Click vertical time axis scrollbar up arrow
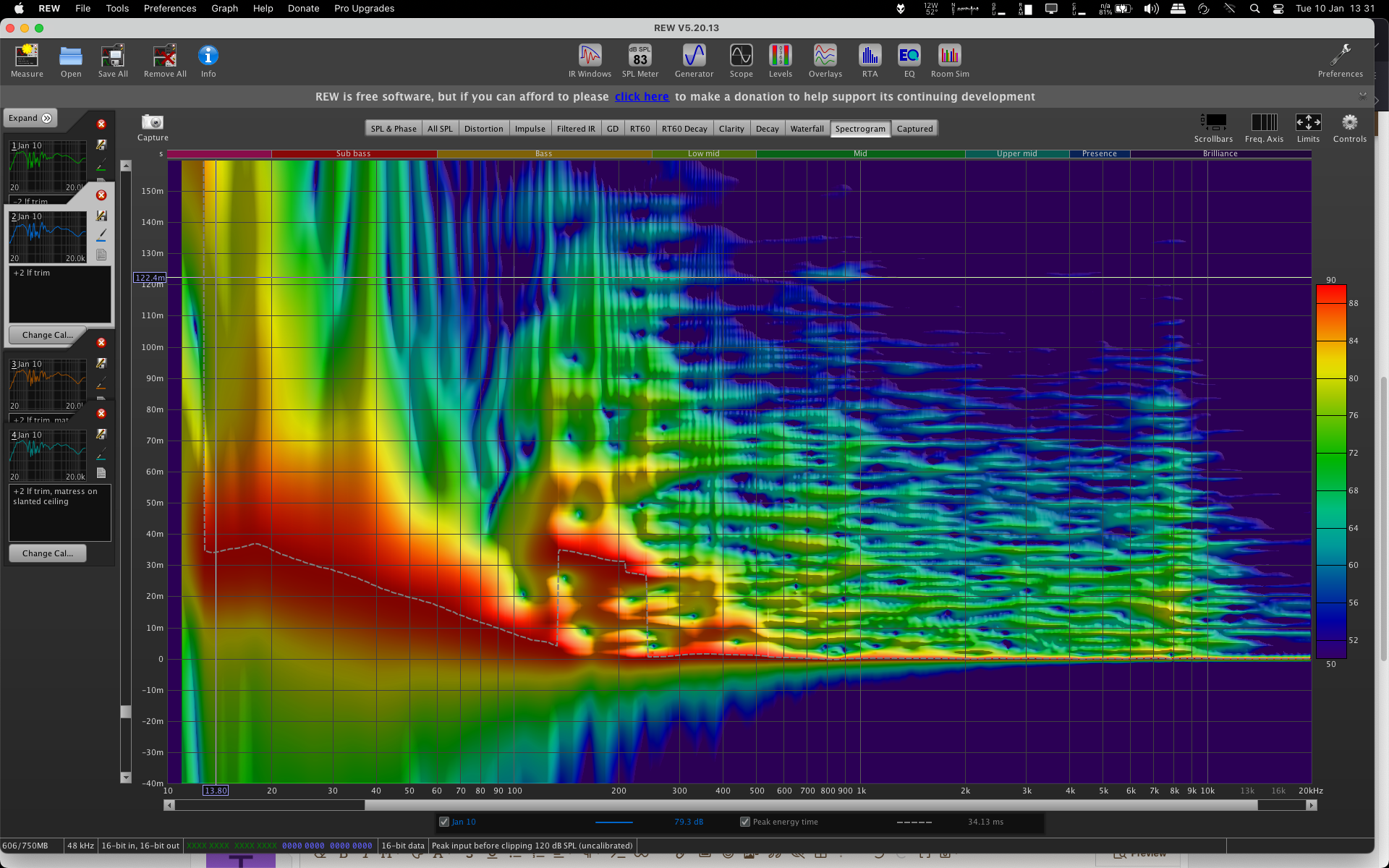 (126, 166)
